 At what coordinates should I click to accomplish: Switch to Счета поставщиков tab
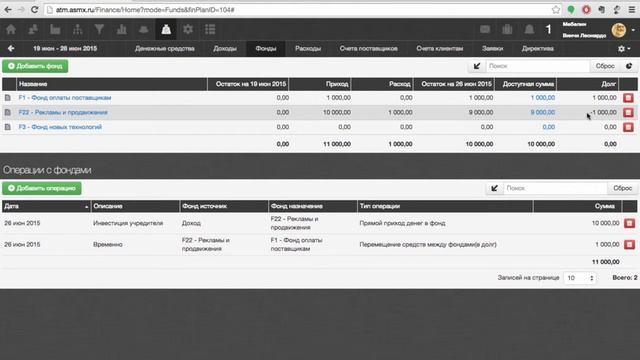(368, 49)
